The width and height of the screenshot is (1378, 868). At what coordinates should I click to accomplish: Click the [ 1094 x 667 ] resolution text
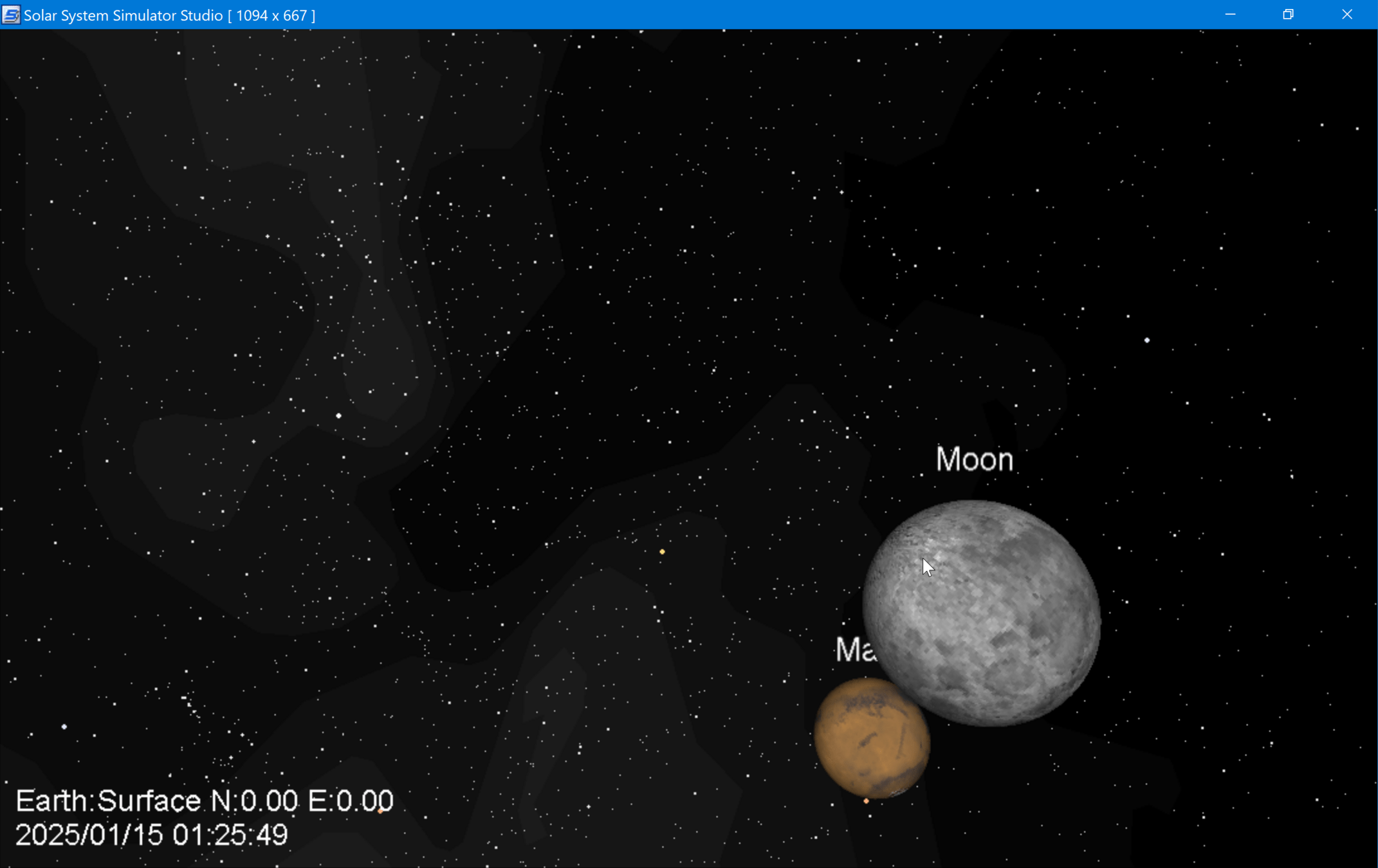271,15
